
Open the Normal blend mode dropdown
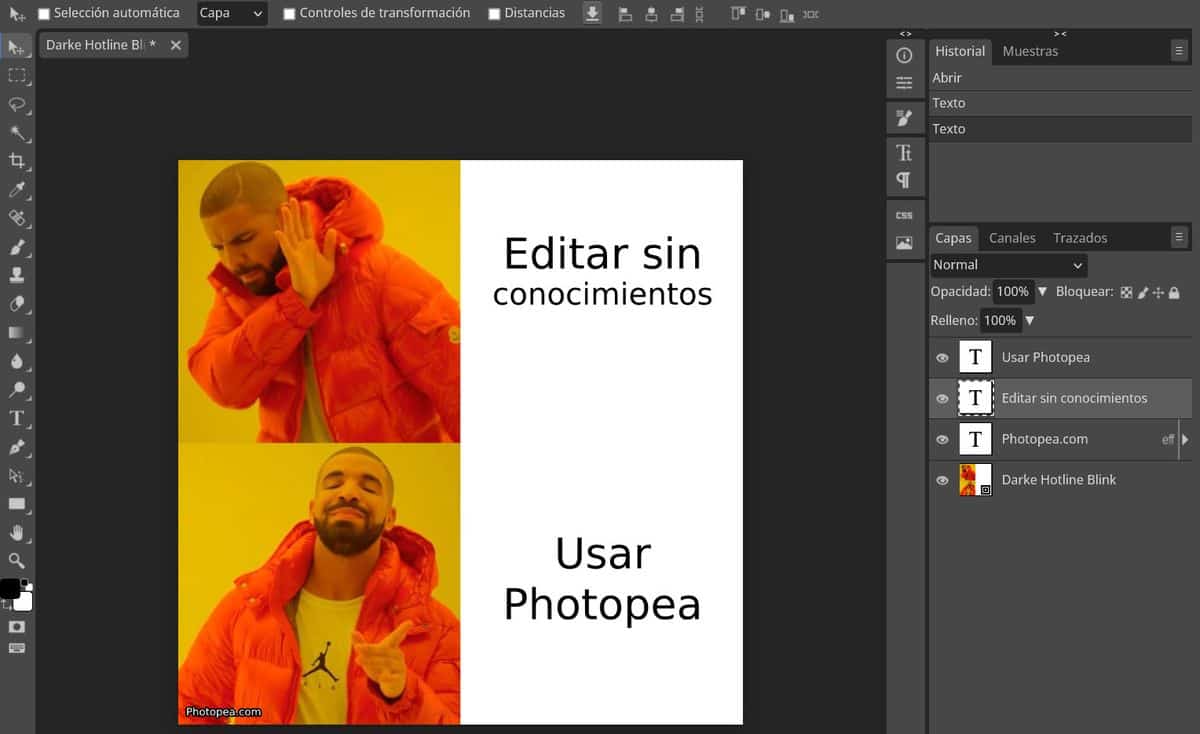(x=1006, y=264)
